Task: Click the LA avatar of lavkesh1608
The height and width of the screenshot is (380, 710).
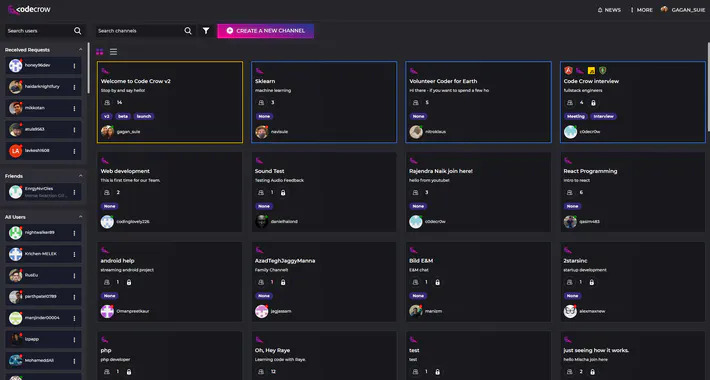Action: tap(15, 151)
